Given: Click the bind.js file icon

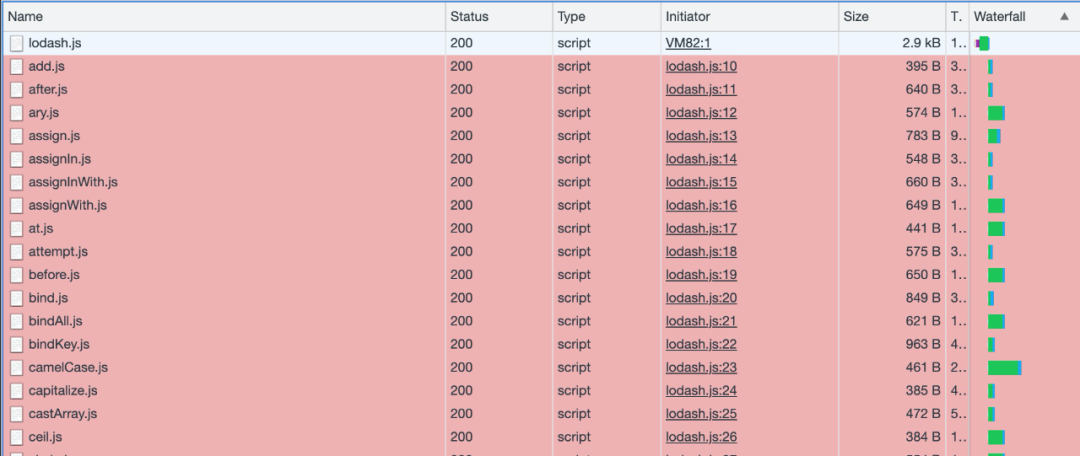Looking at the screenshot, I should [x=17, y=298].
